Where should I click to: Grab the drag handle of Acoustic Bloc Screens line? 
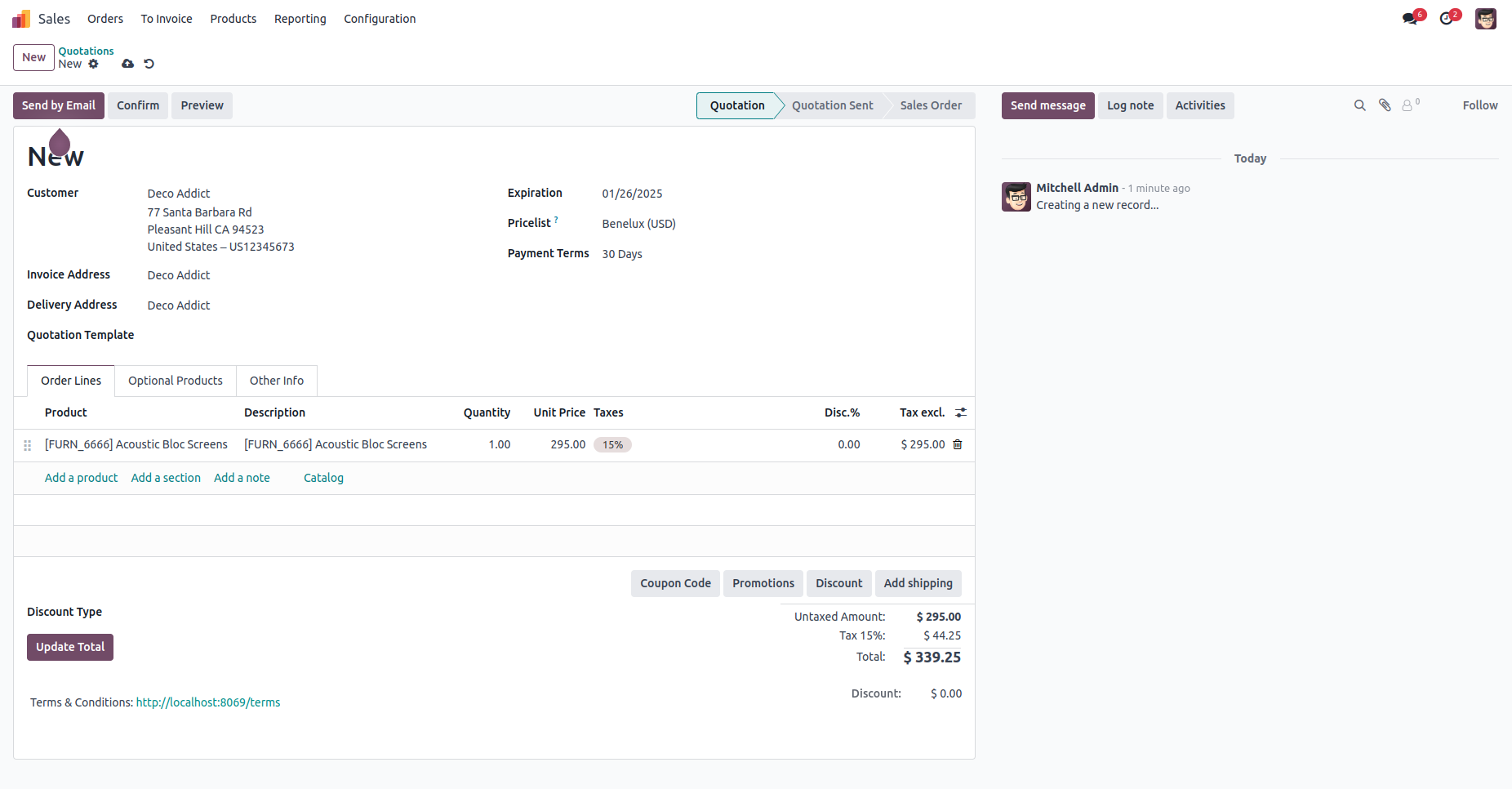click(27, 445)
